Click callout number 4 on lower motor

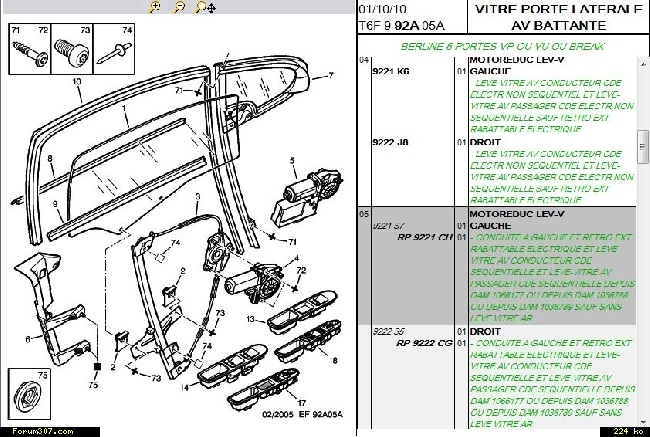pyautogui.click(x=296, y=259)
